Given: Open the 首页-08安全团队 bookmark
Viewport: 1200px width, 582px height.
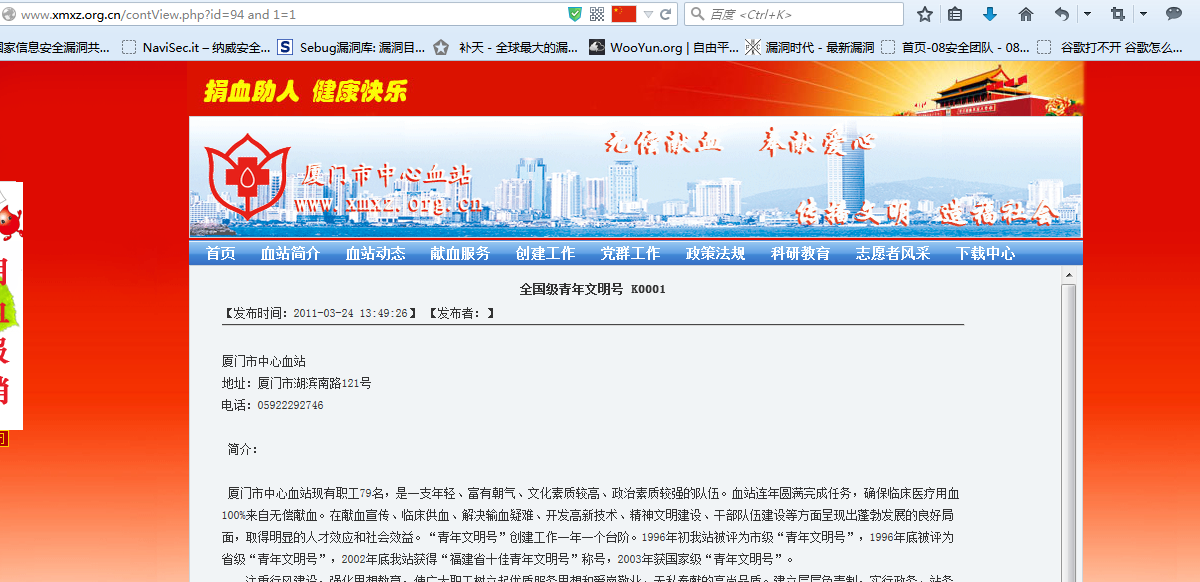Looking at the screenshot, I should point(955,47).
